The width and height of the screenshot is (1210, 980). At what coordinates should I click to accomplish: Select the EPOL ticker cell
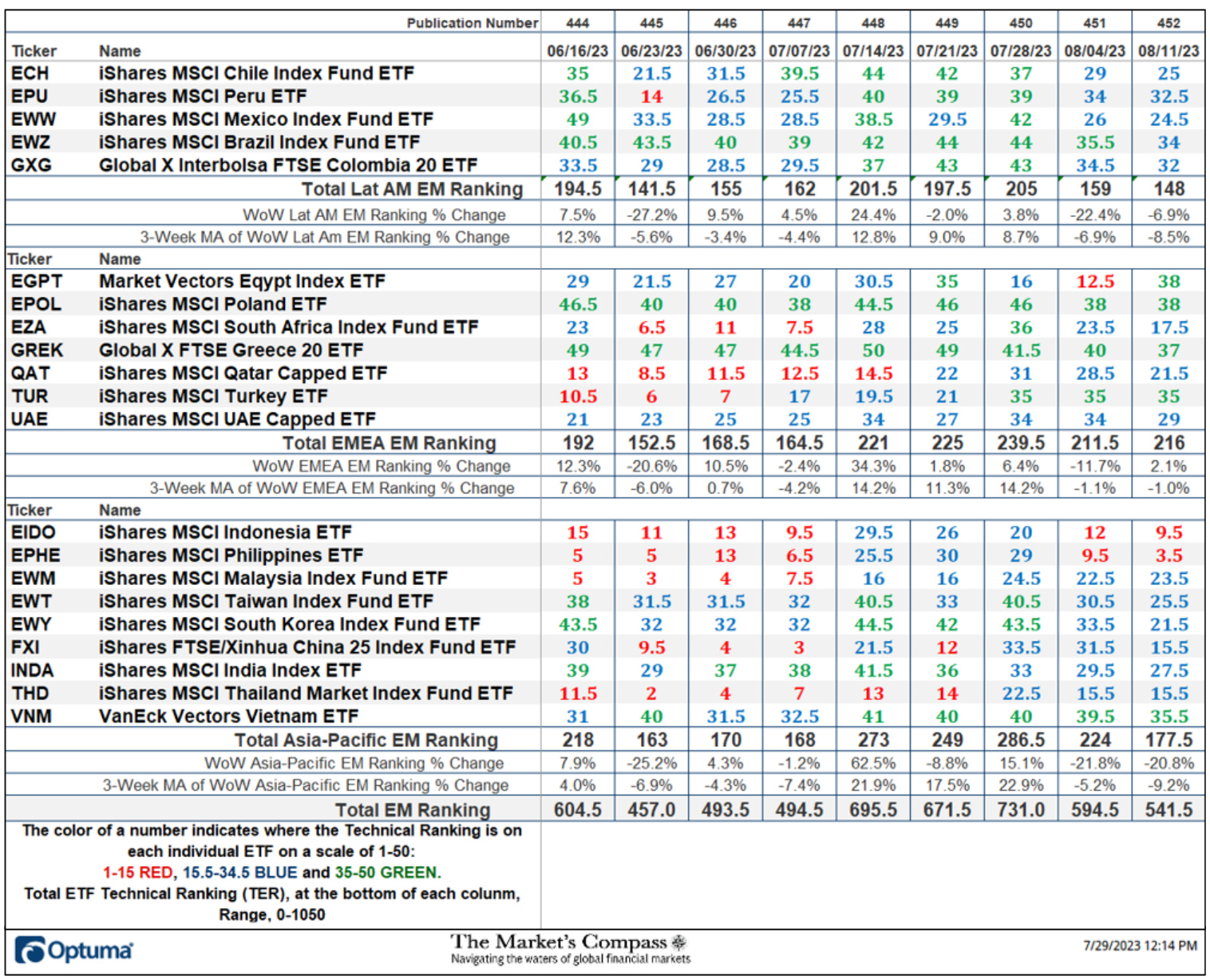tap(36, 305)
